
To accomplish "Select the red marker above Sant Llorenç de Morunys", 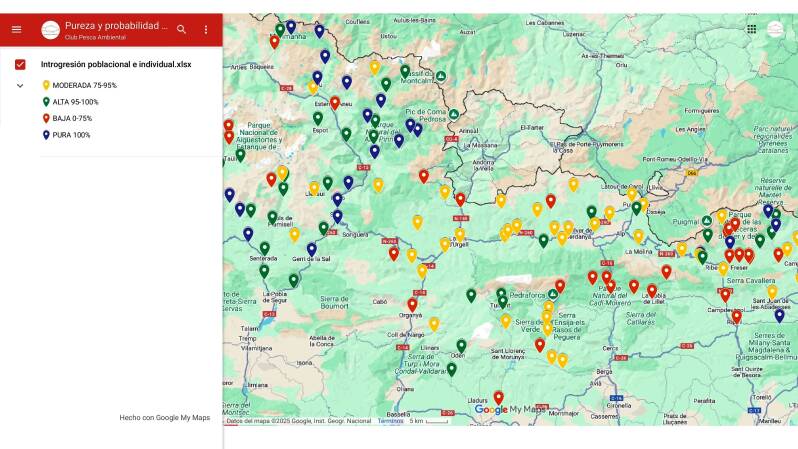I will 540,345.
